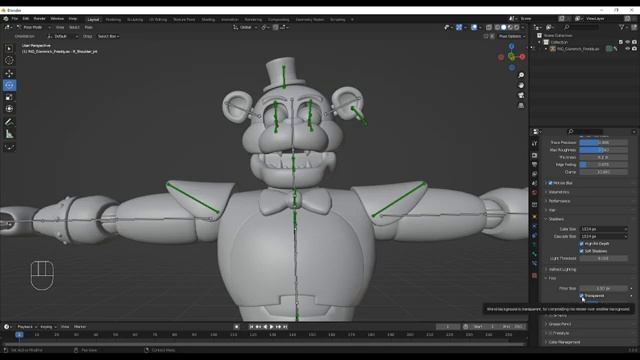Image resolution: width=640 pixels, height=360 pixels.
Task: Select the Rotate tool
Action: click(x=9, y=85)
